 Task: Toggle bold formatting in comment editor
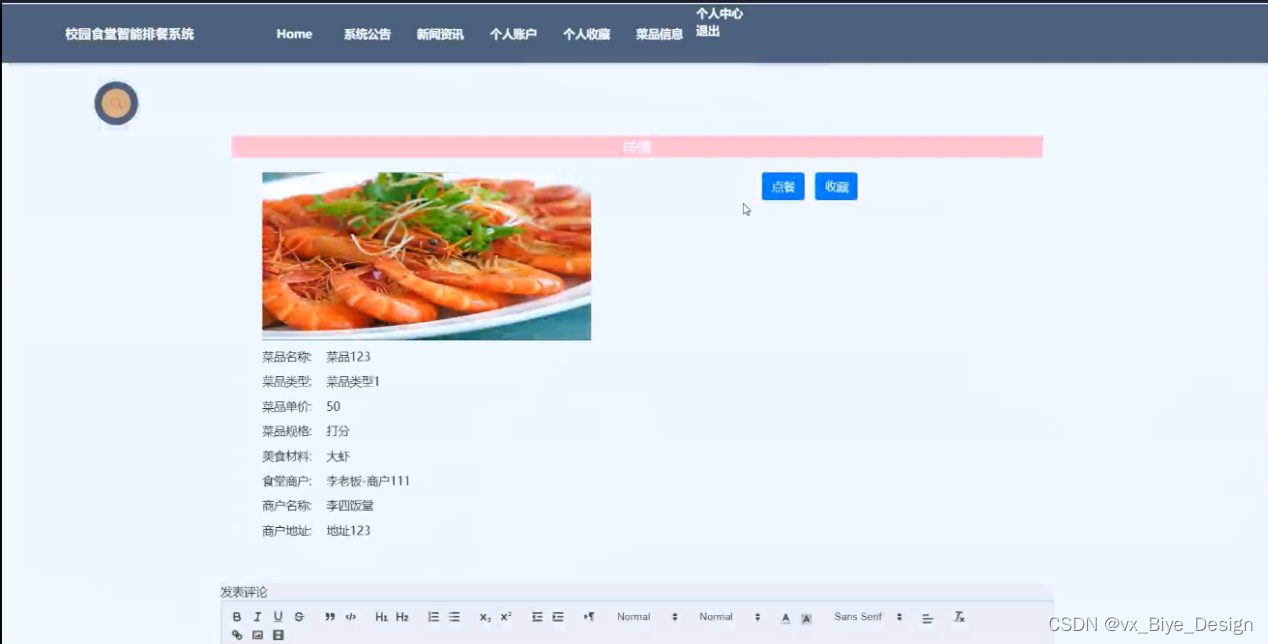[237, 617]
